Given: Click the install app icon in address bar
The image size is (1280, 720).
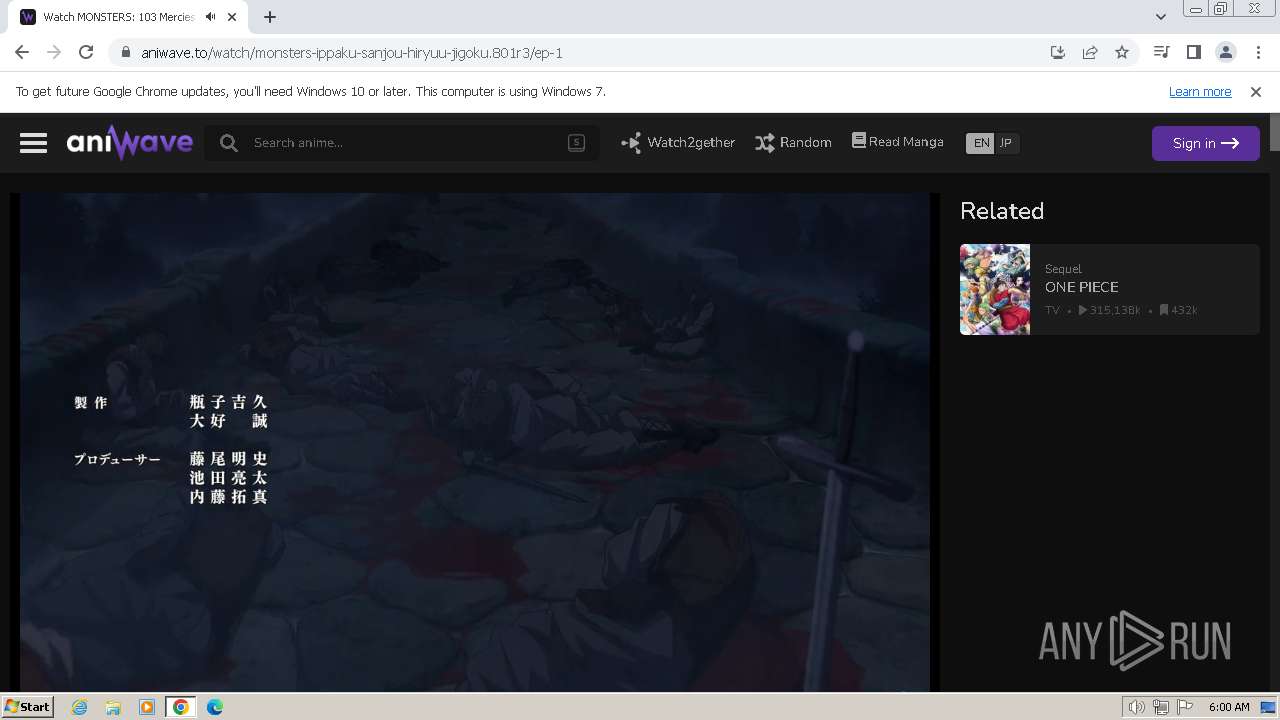Looking at the screenshot, I should pyautogui.click(x=1058, y=52).
